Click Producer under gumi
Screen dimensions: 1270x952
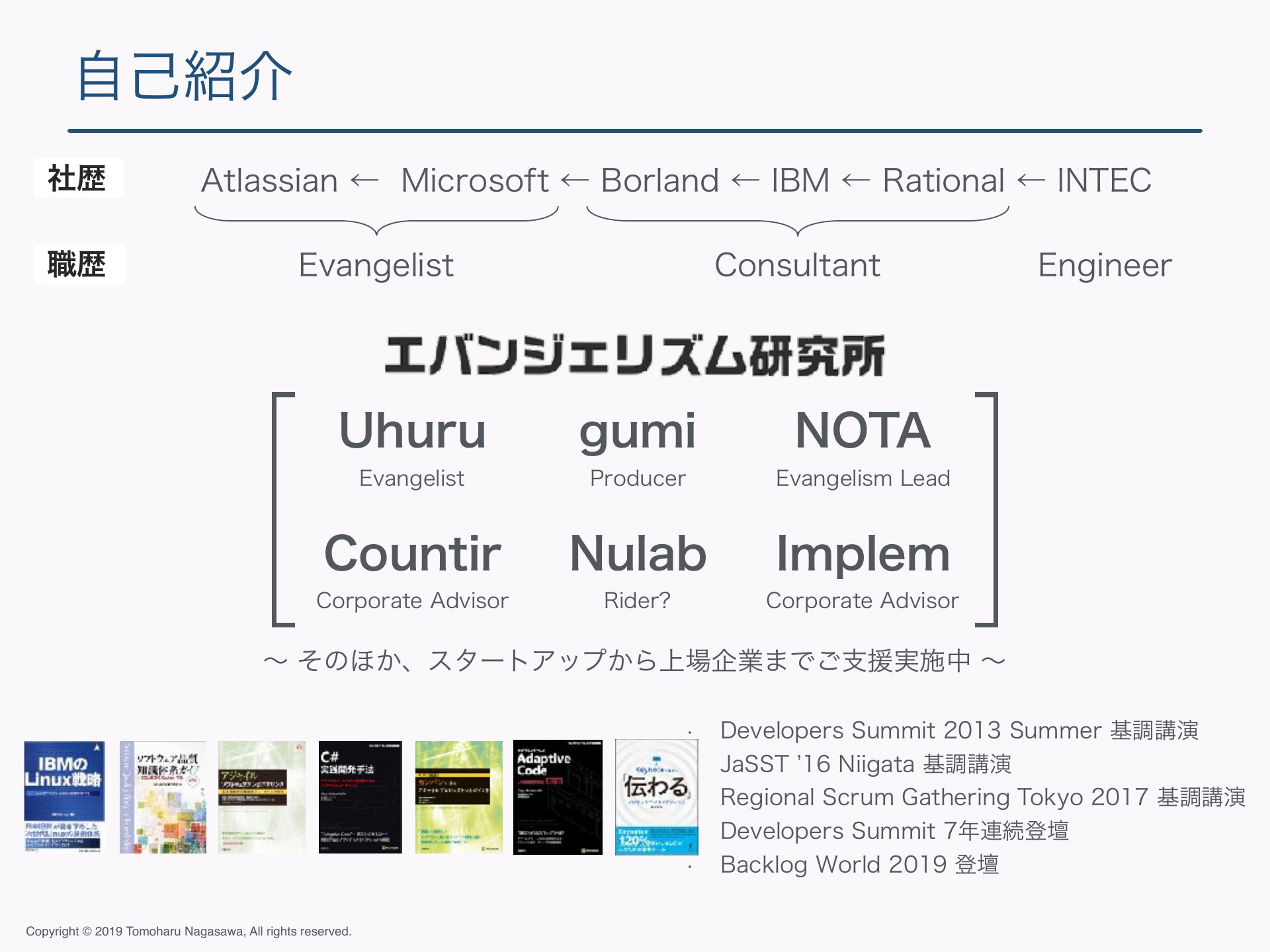coord(638,478)
